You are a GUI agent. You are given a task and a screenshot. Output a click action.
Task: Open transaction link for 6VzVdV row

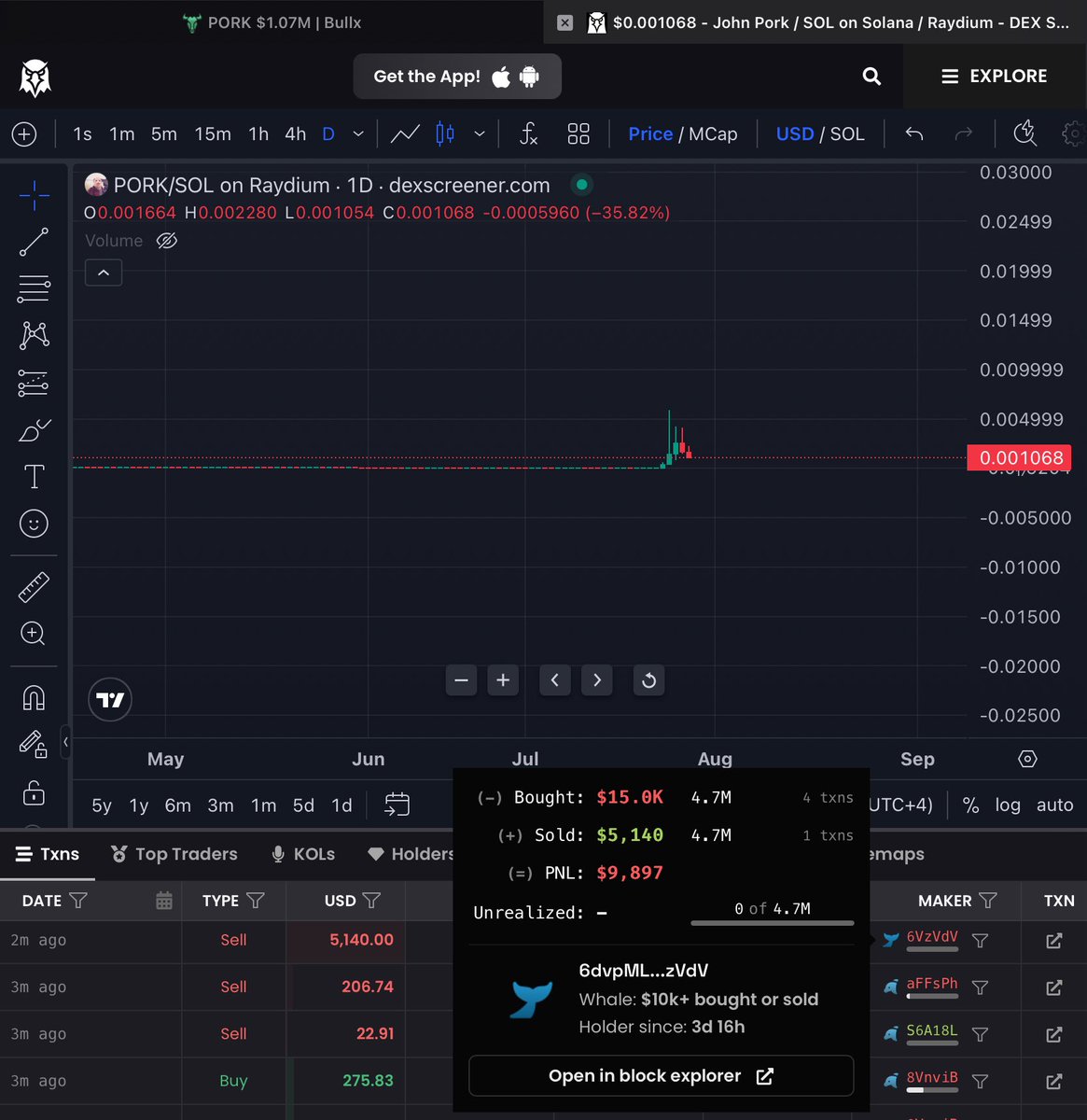pyautogui.click(x=1054, y=941)
